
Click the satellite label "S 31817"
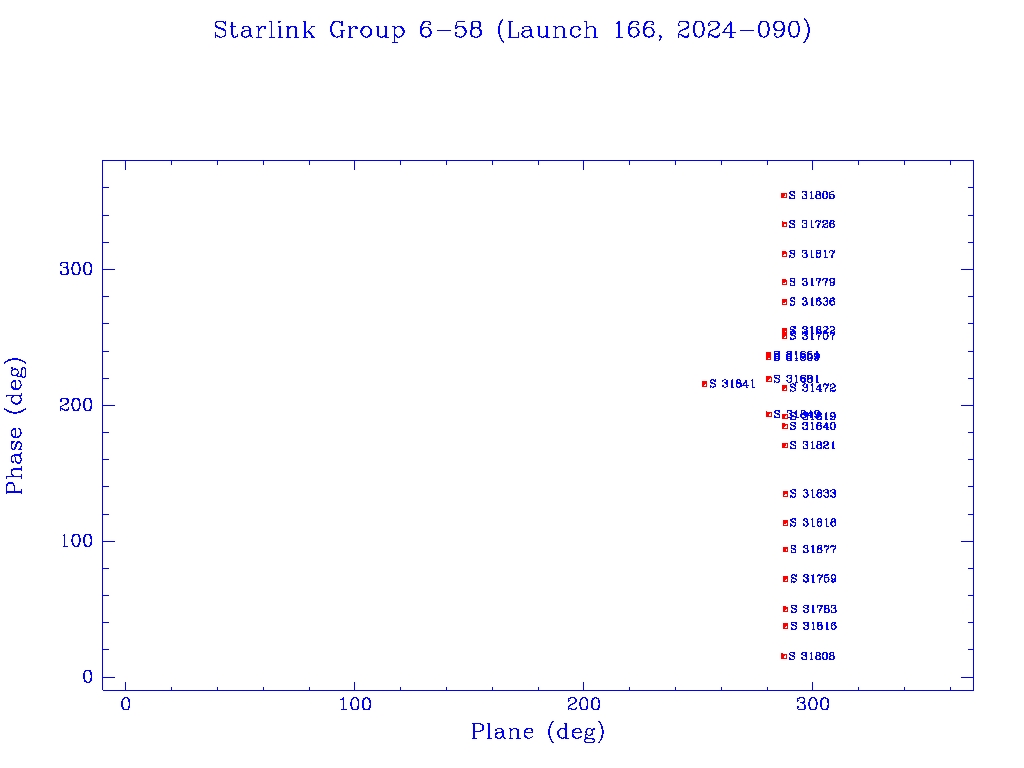point(812,254)
